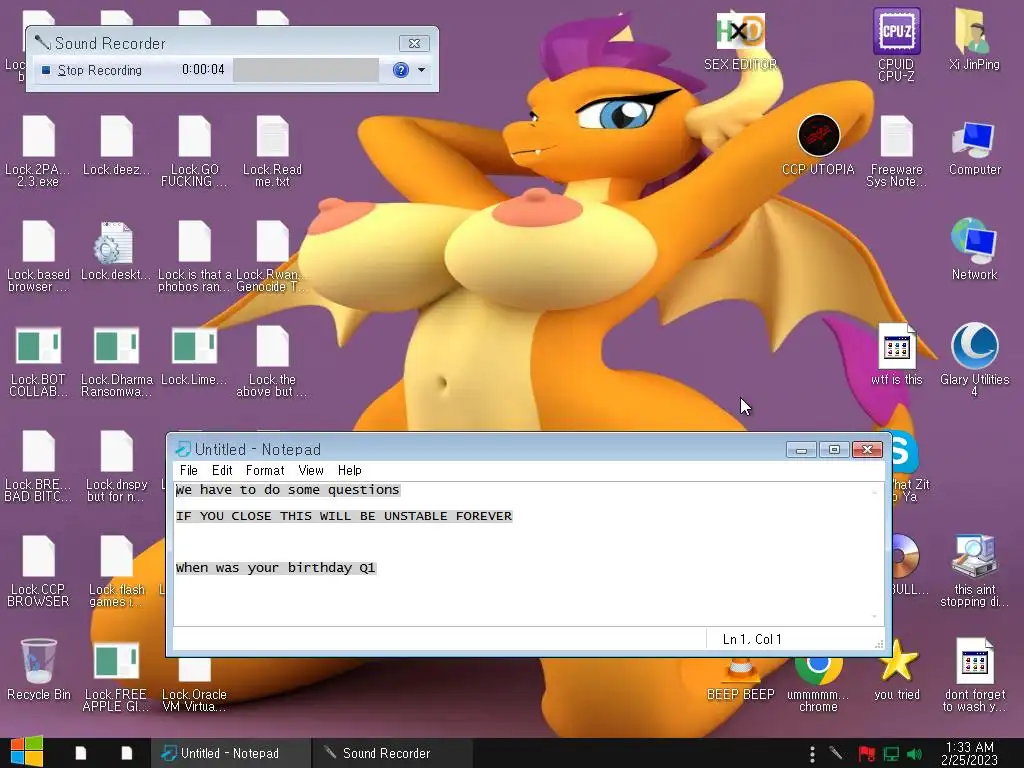The width and height of the screenshot is (1024, 768).
Task: Click the Sound Recorder audio level meter
Action: pos(306,70)
